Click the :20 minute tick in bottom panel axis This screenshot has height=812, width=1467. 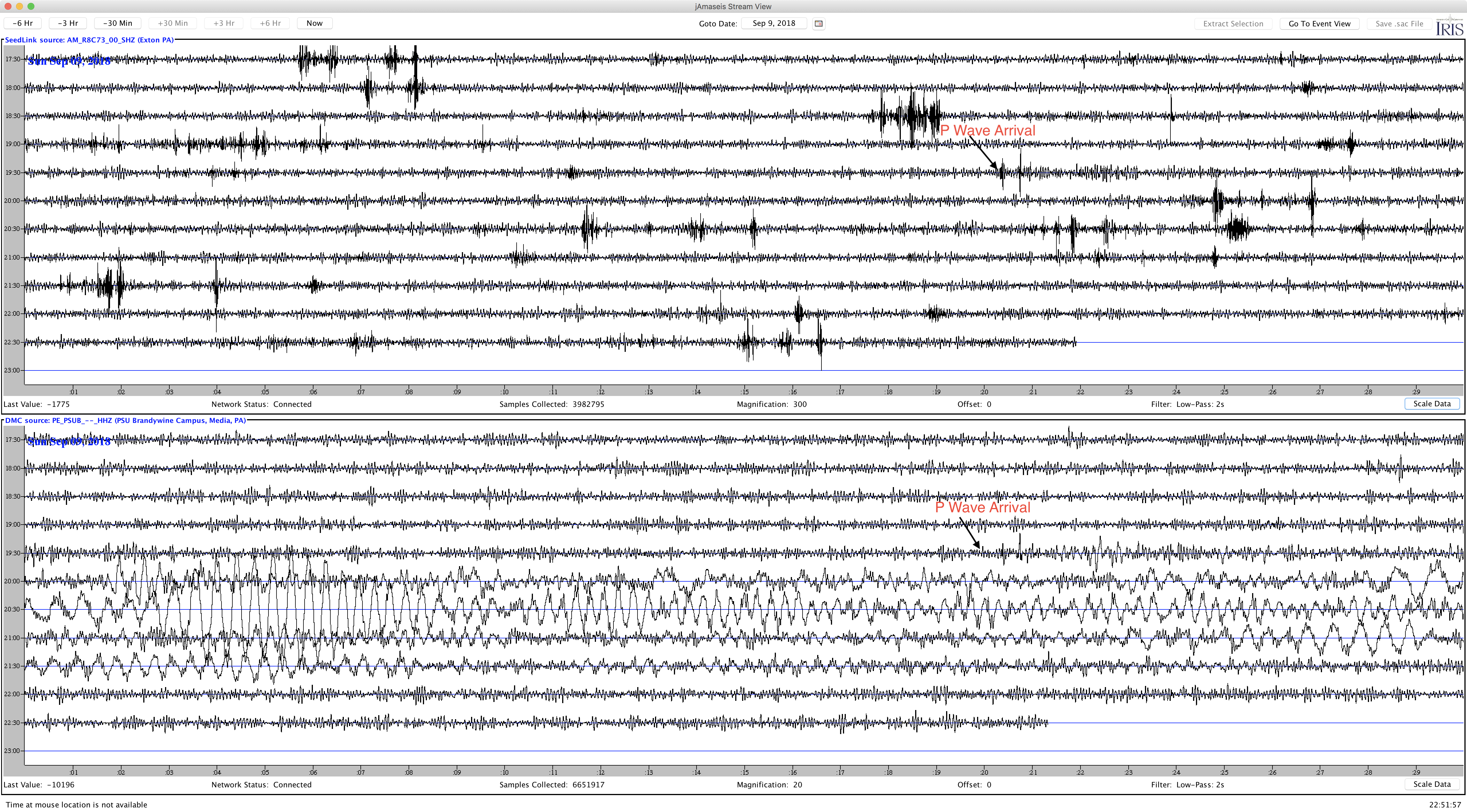tap(984, 772)
